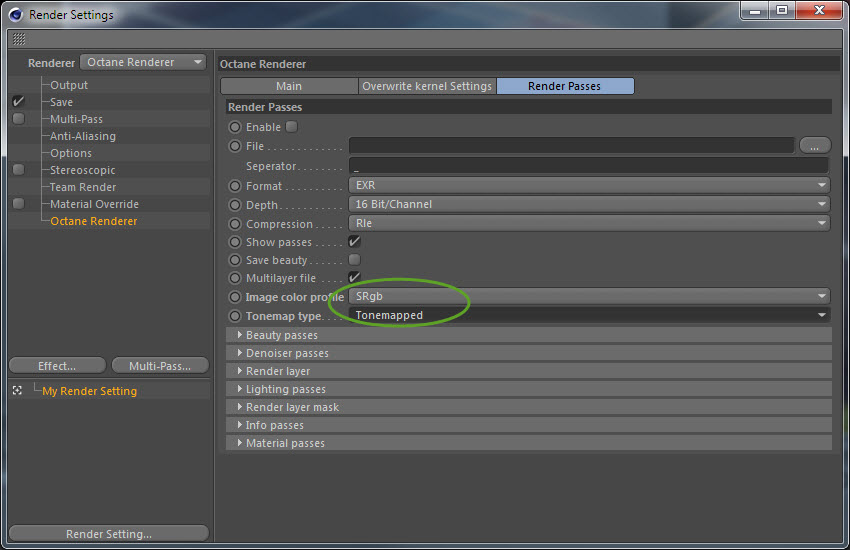Click the Cinema 4D logo in title bar

click(16, 15)
